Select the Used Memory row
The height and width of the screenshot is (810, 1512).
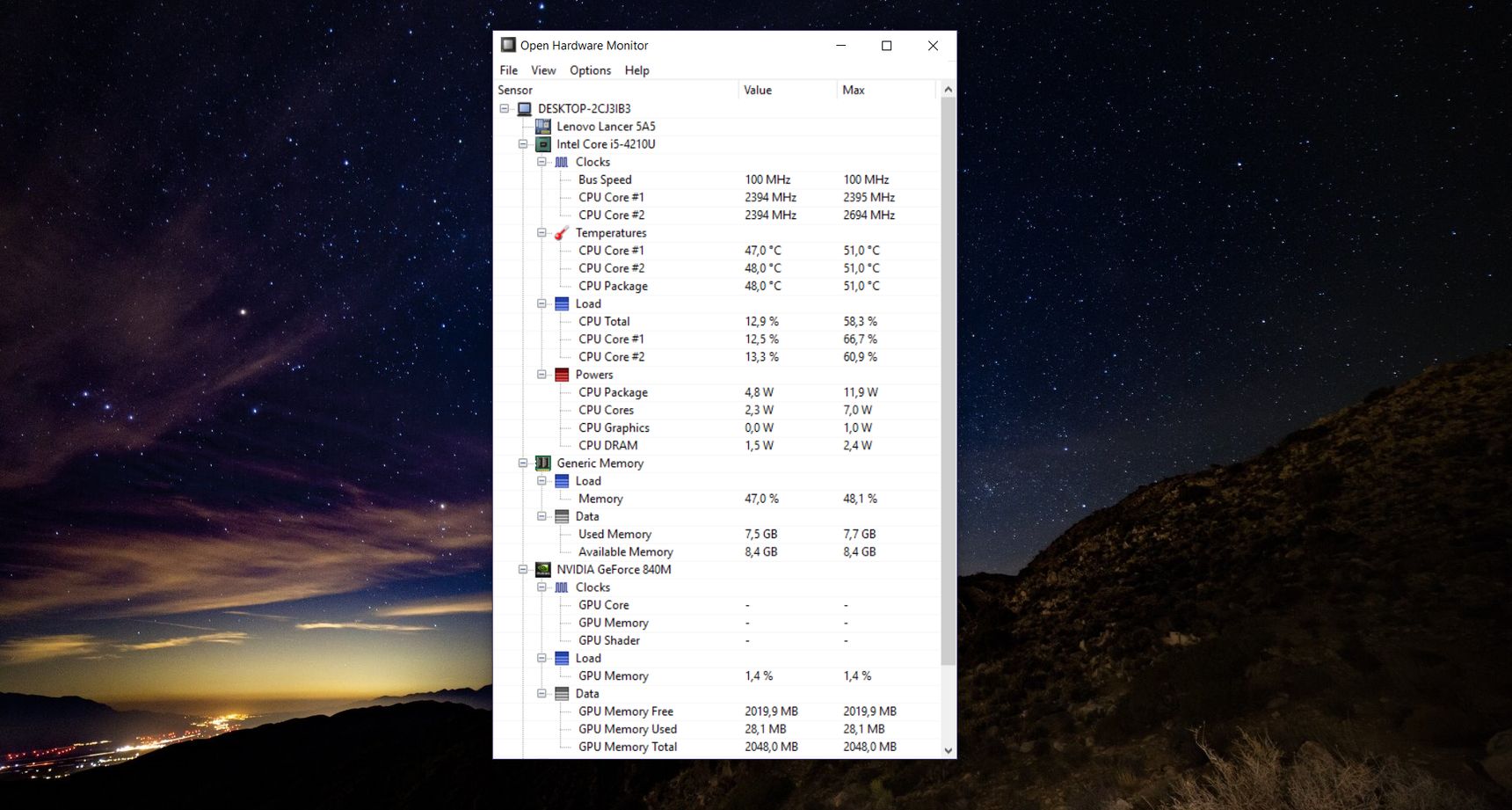point(716,534)
